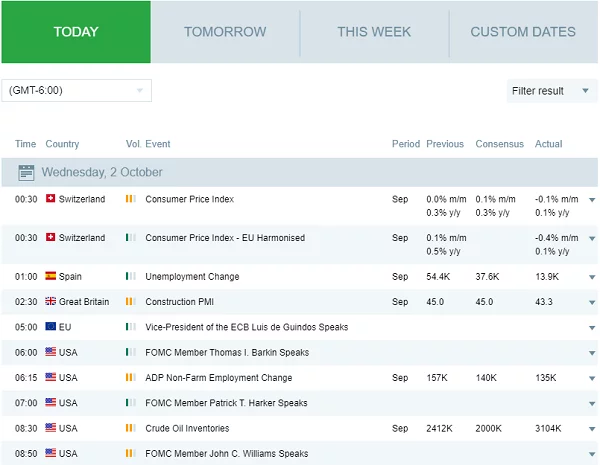Expand the Swiss Consumer Price Index row arrow
This screenshot has height=465, width=600.
(592, 200)
